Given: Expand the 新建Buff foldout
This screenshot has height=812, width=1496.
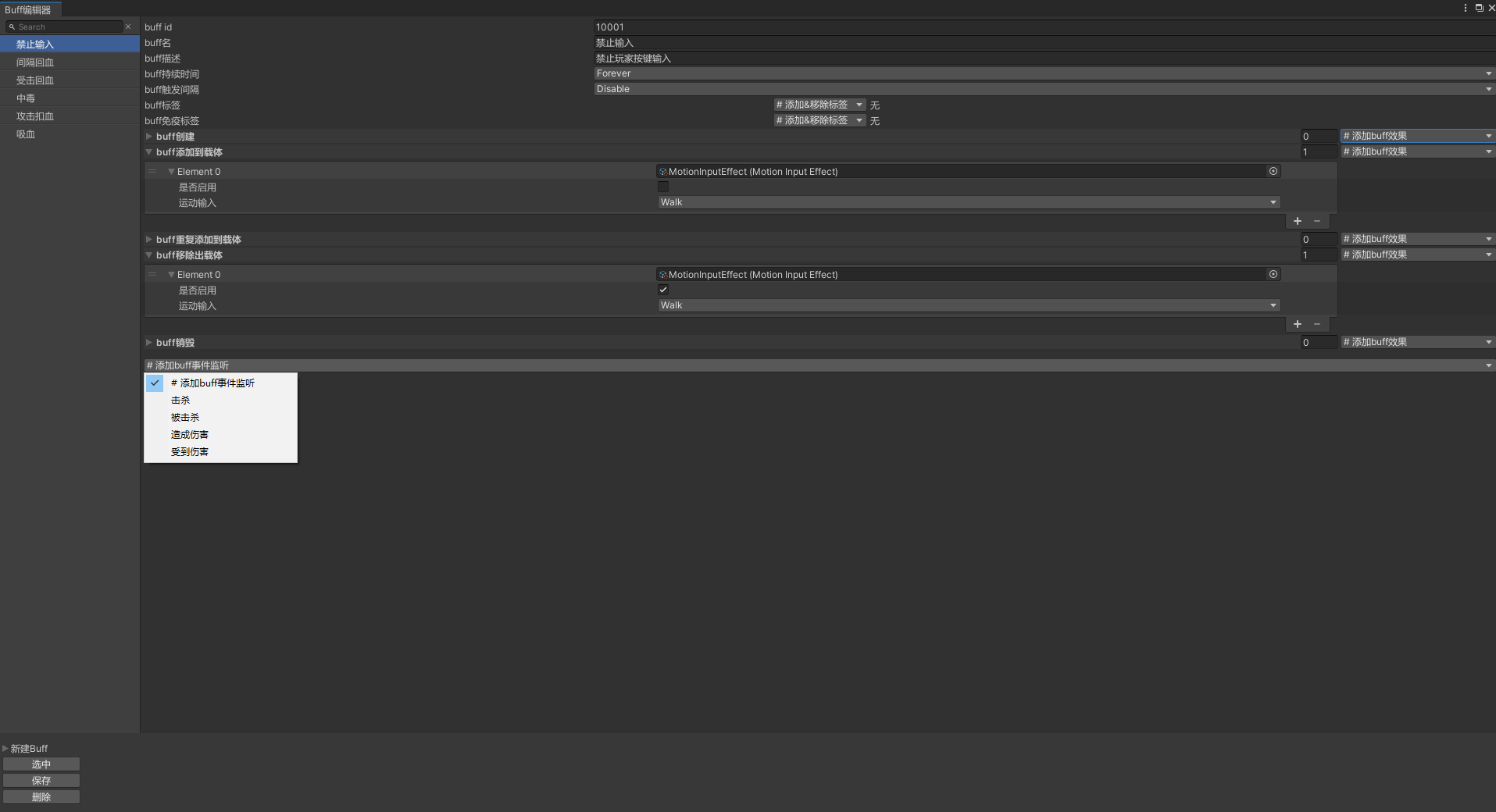Looking at the screenshot, I should [5, 748].
